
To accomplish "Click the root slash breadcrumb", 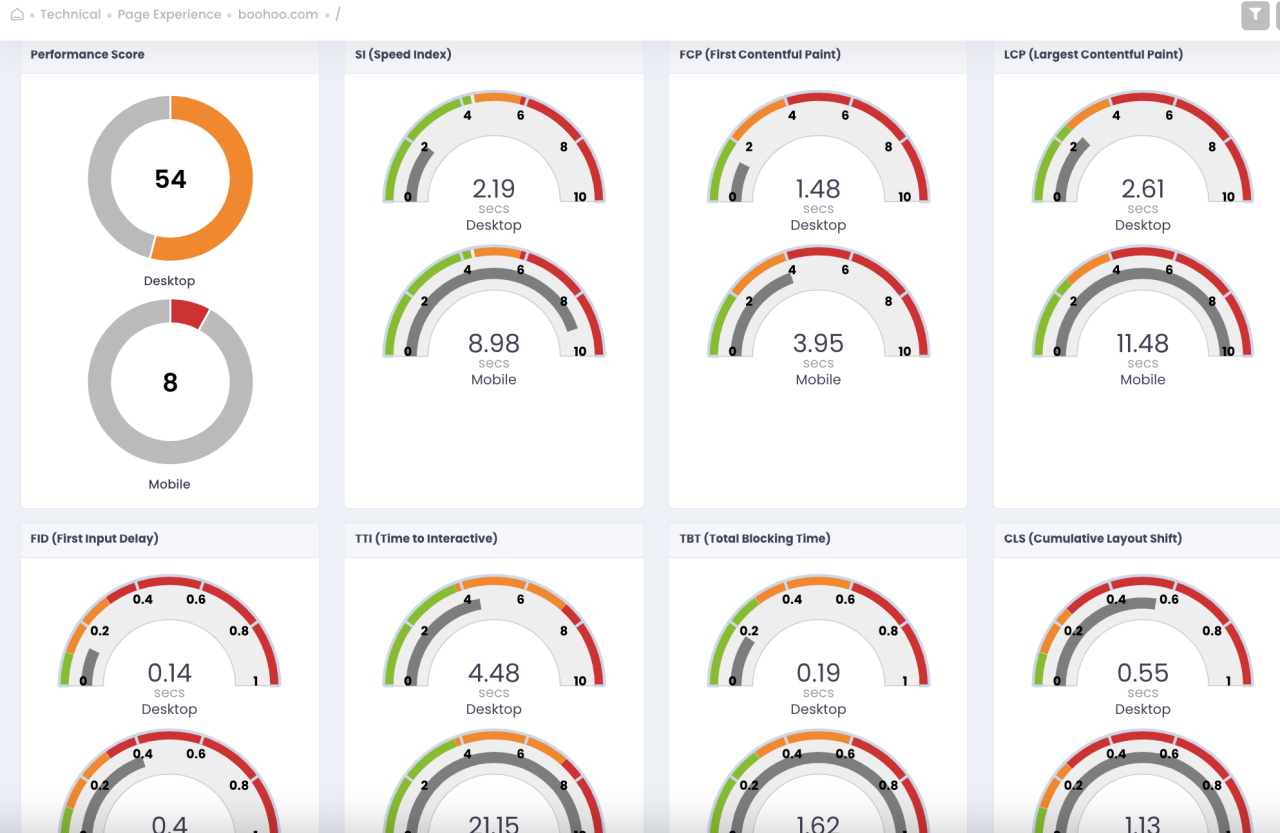I will pyautogui.click(x=338, y=14).
